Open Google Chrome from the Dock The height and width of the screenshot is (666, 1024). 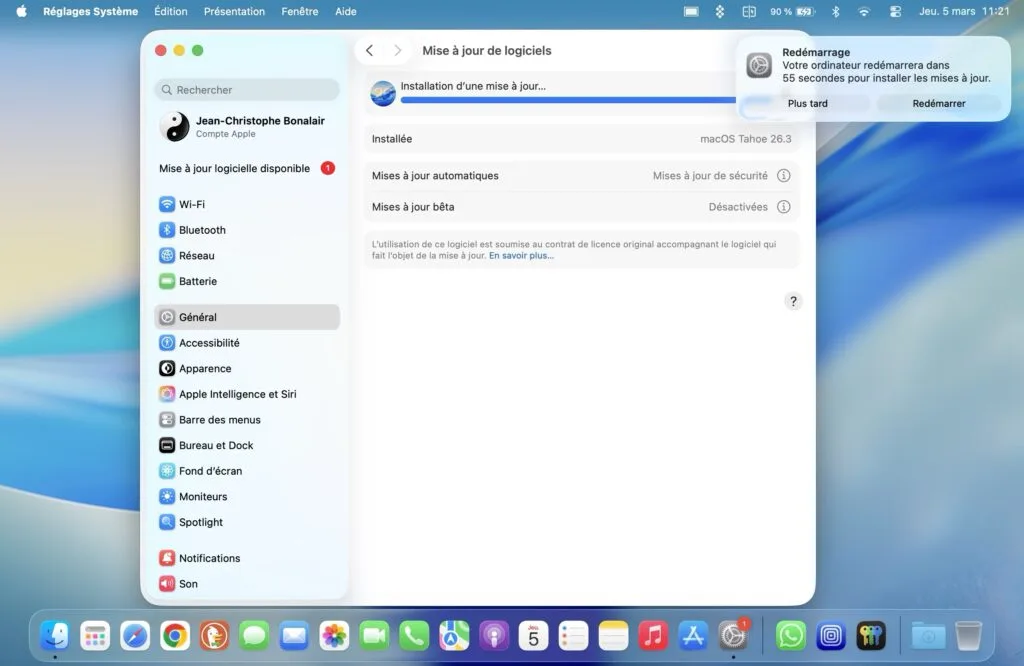click(174, 635)
